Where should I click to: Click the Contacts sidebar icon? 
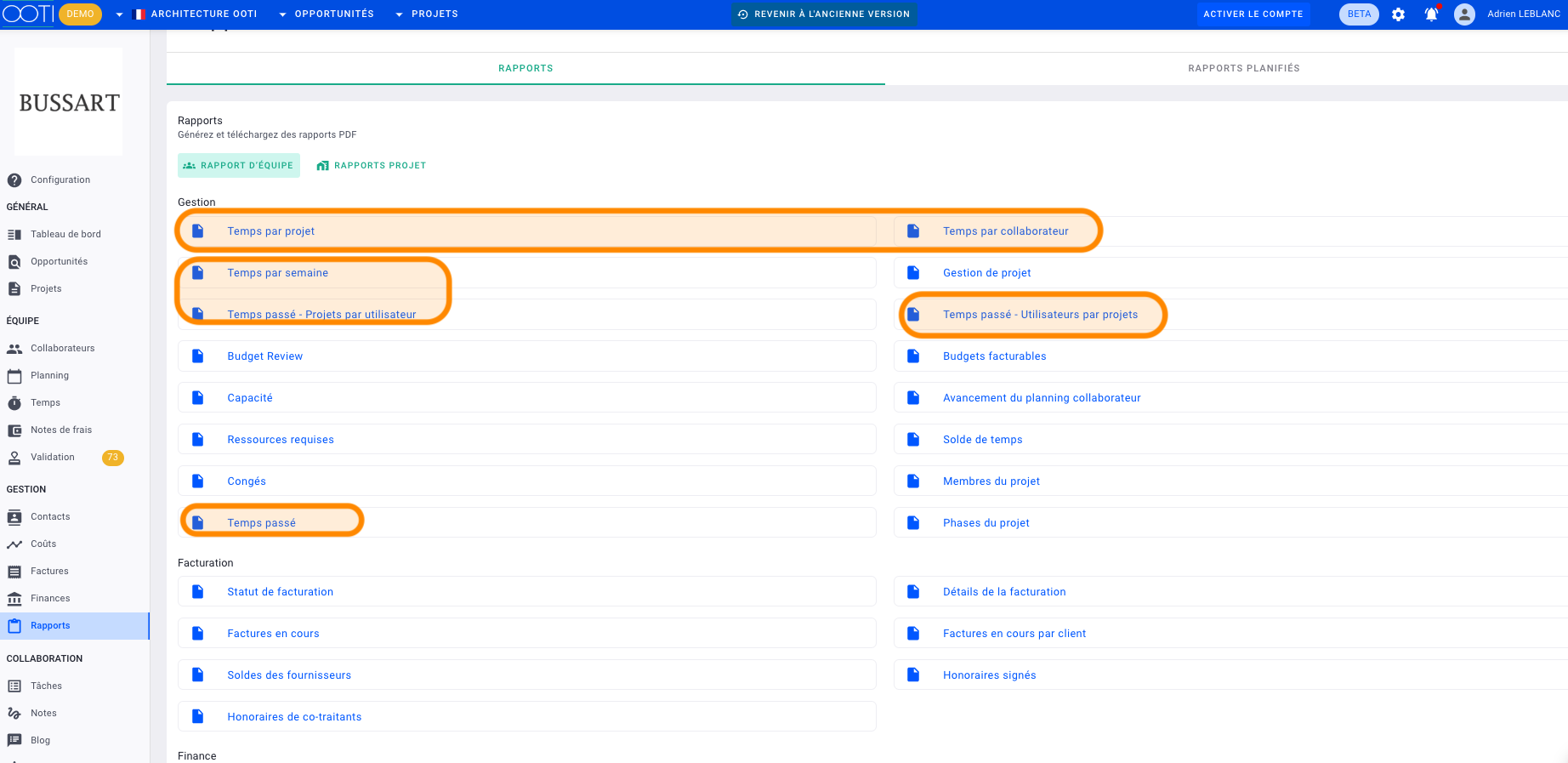pyautogui.click(x=14, y=517)
